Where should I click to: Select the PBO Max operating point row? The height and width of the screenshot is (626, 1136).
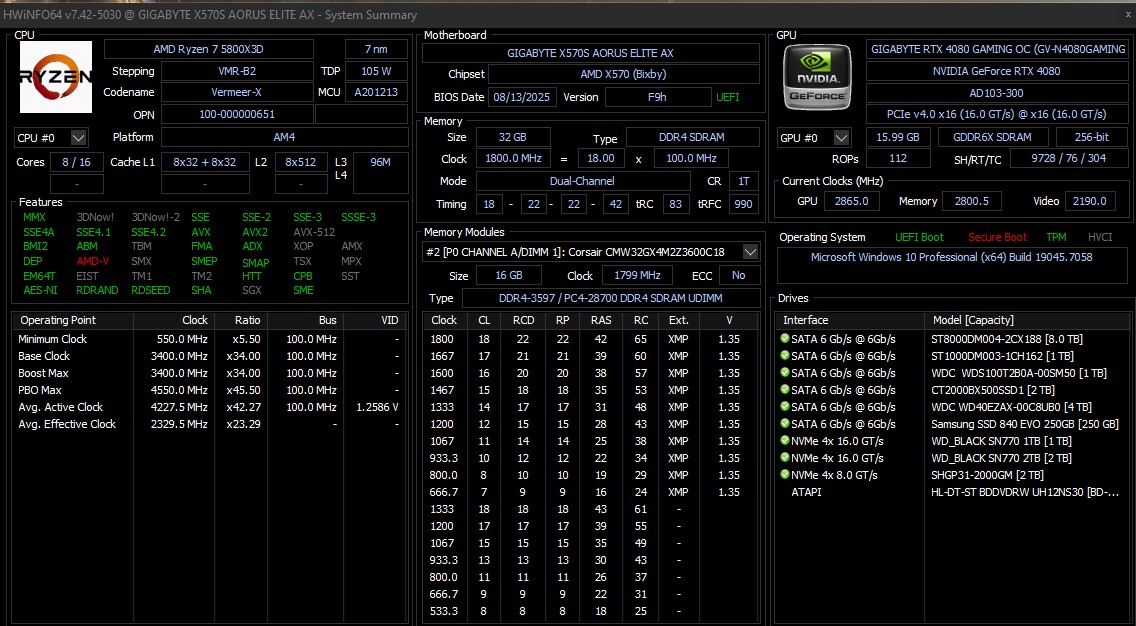[209, 390]
